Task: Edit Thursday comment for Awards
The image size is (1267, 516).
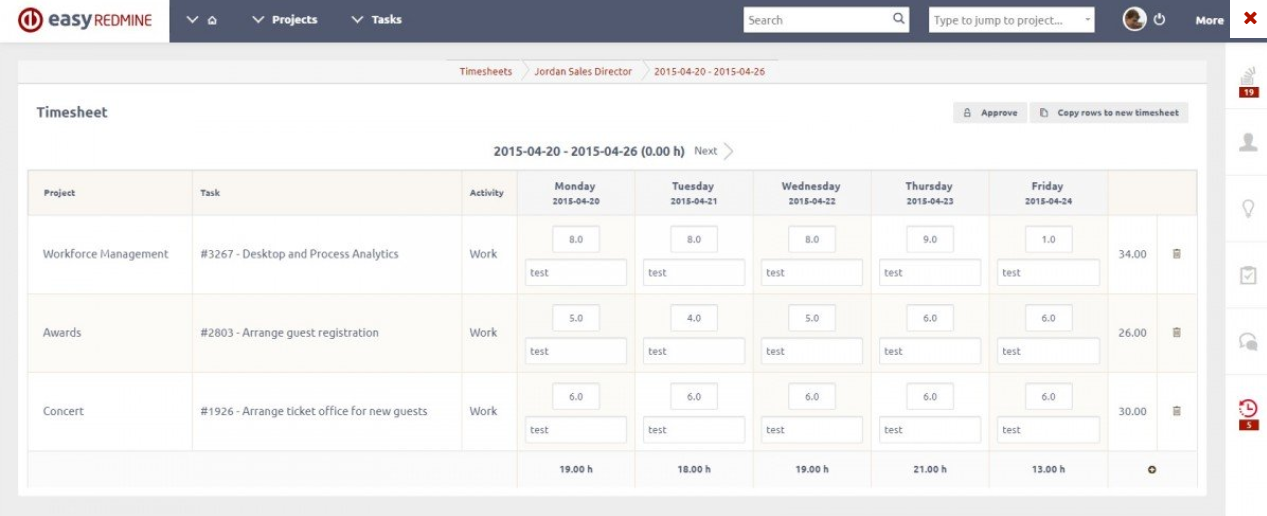Action: click(930, 351)
